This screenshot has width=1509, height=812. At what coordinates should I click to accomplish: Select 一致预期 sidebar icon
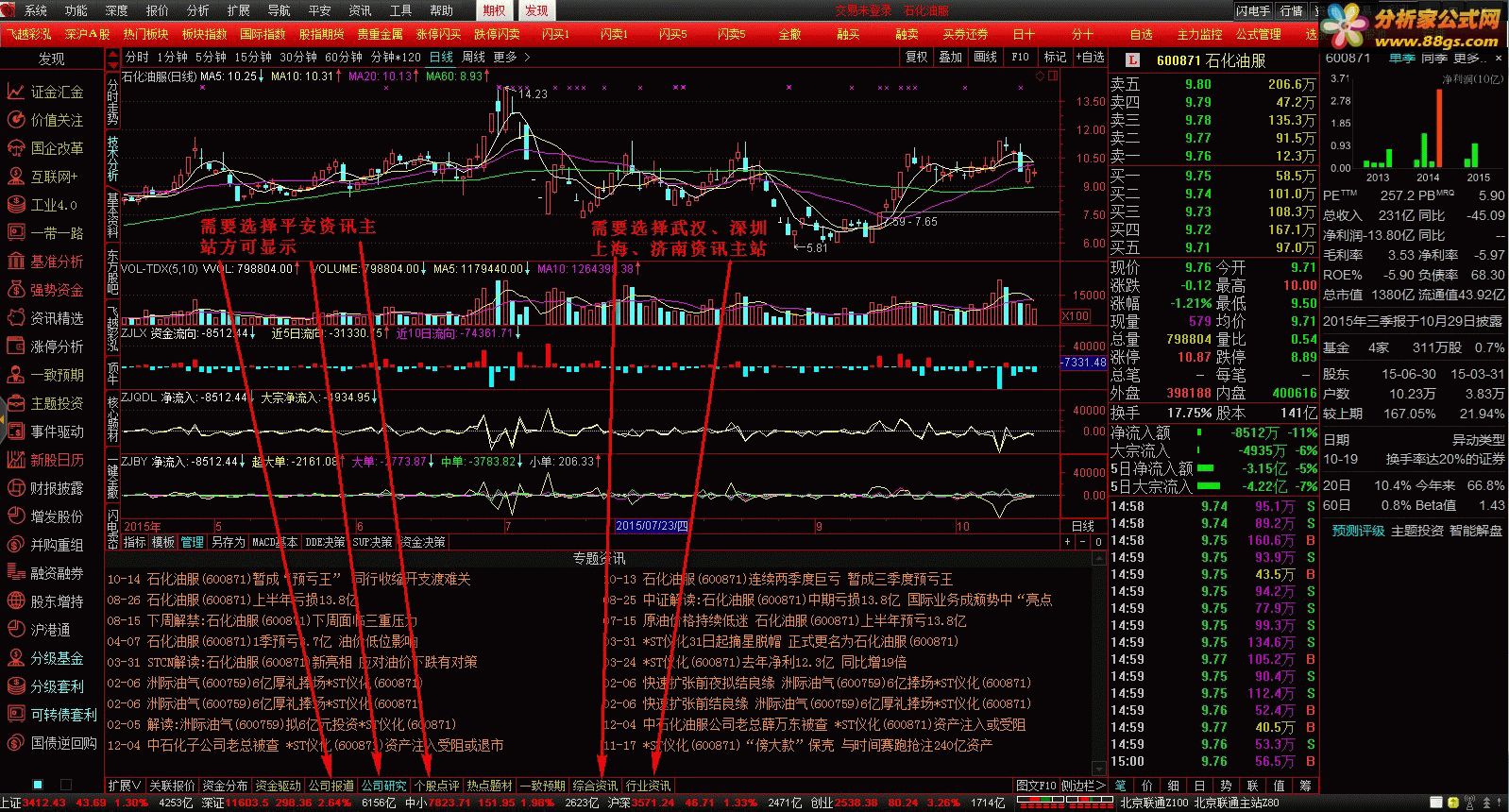pos(15,375)
